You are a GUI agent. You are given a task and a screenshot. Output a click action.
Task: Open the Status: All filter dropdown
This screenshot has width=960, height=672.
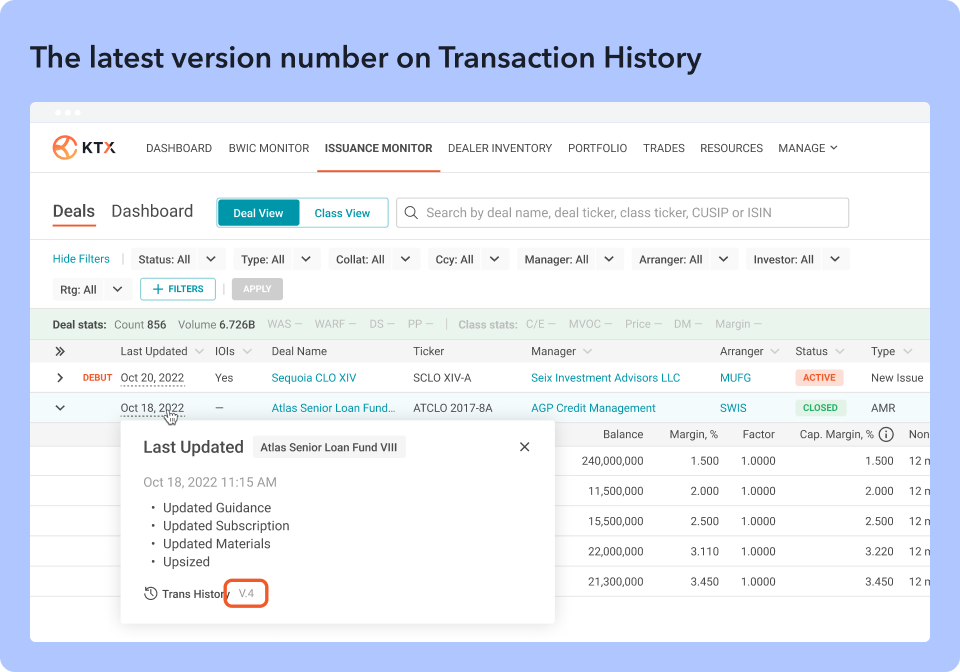point(177,260)
